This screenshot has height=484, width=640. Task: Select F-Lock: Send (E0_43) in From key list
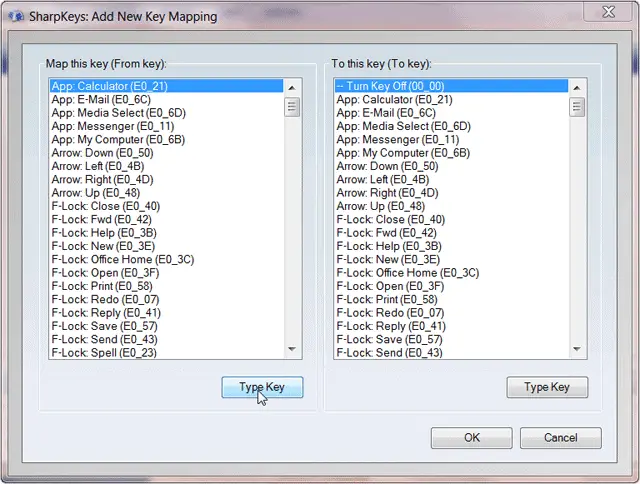[x=166, y=340]
